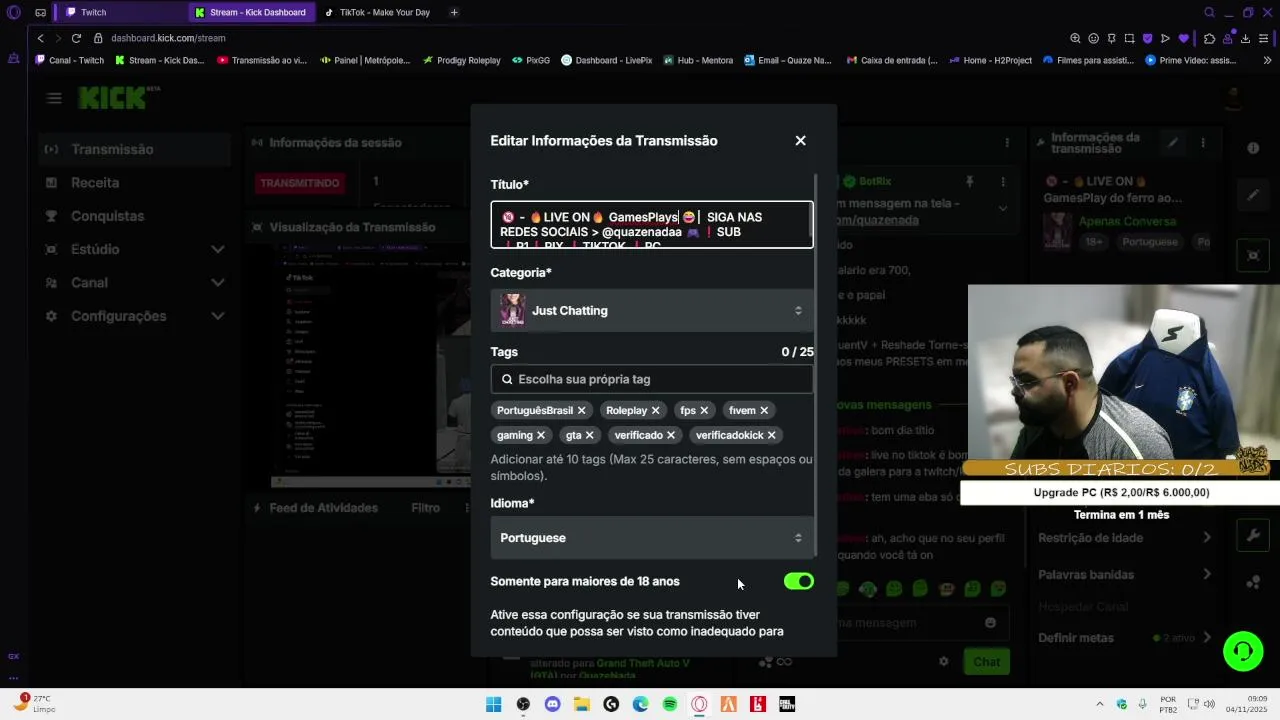The height and width of the screenshot is (720, 1280).
Task: Open the Hub - Mentora bookmark
Action: (698, 60)
